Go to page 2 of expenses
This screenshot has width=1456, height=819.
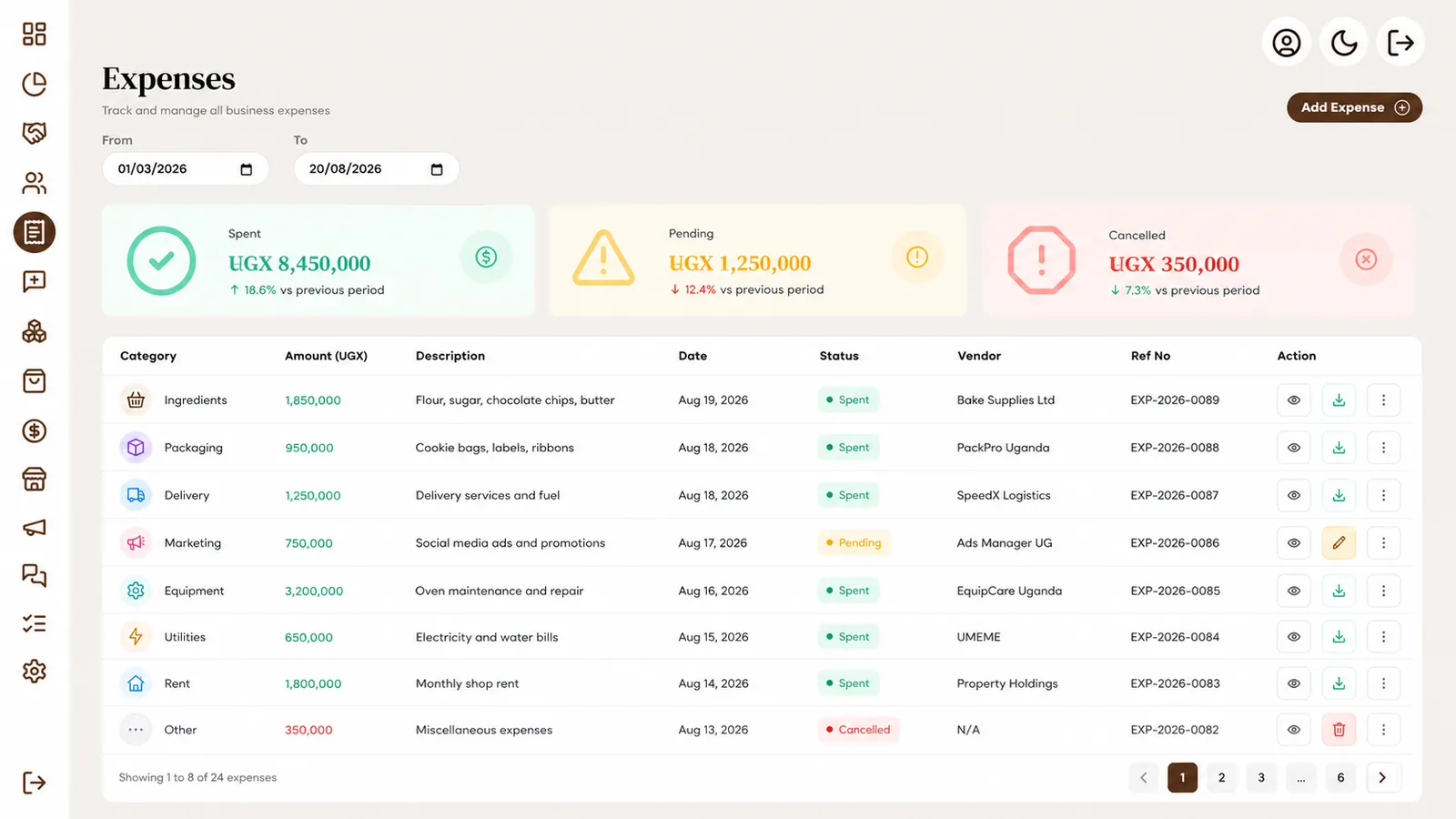click(x=1221, y=778)
